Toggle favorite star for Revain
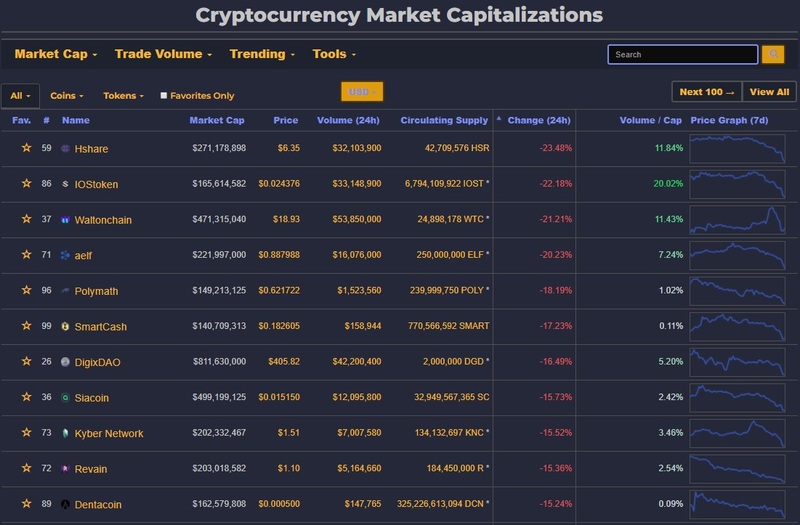The width and height of the screenshot is (800, 525). (x=26, y=468)
